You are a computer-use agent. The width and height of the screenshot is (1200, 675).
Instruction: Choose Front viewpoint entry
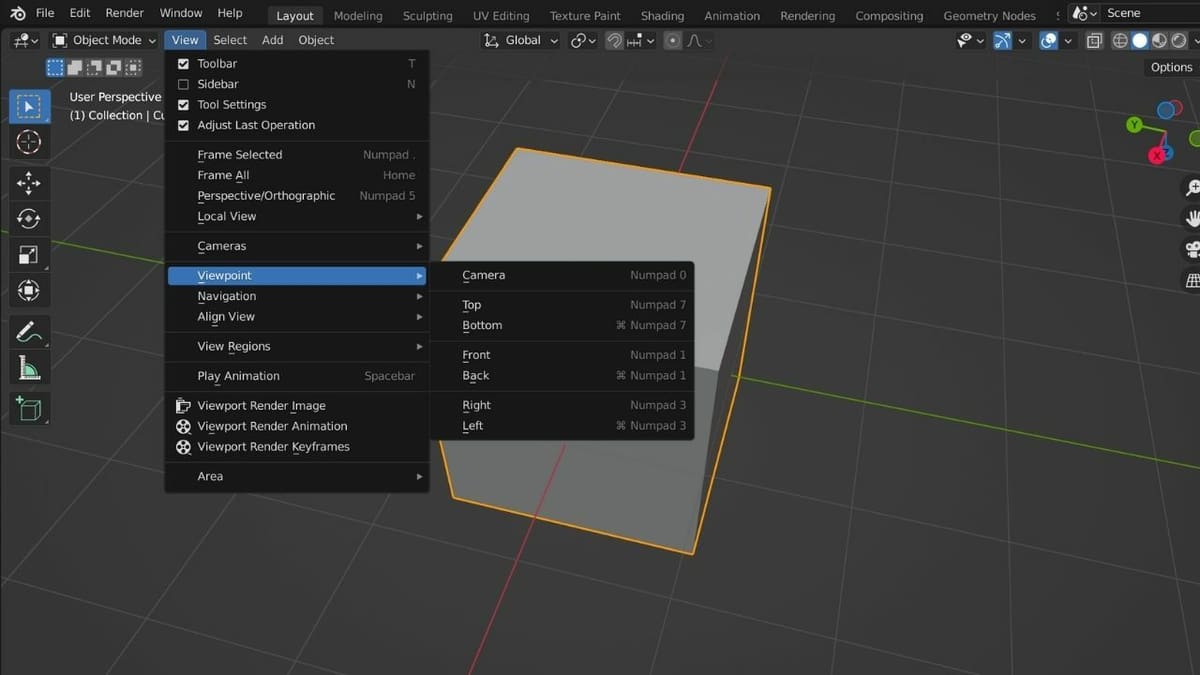[x=563, y=355]
